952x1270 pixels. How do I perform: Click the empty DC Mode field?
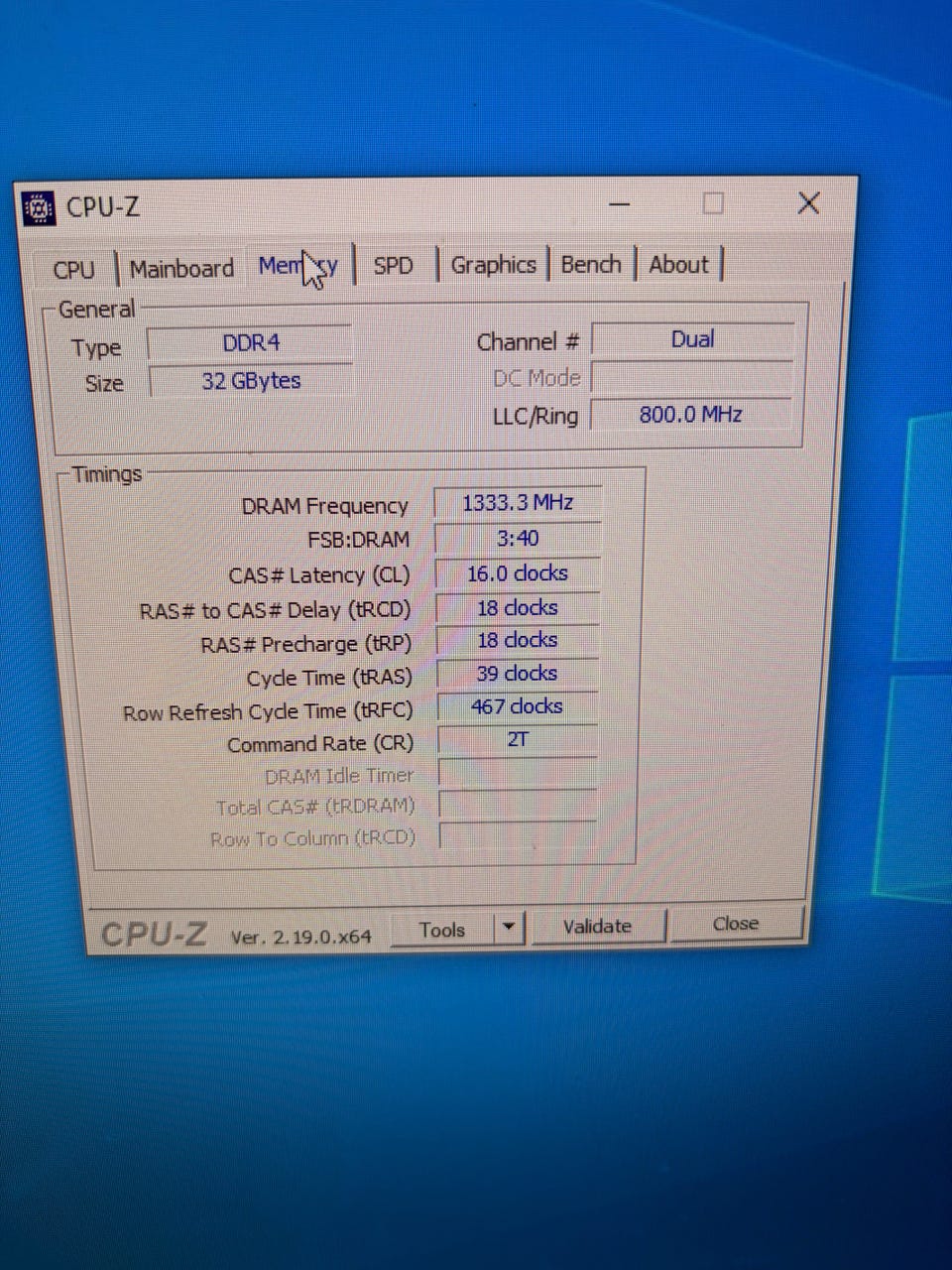tap(692, 377)
